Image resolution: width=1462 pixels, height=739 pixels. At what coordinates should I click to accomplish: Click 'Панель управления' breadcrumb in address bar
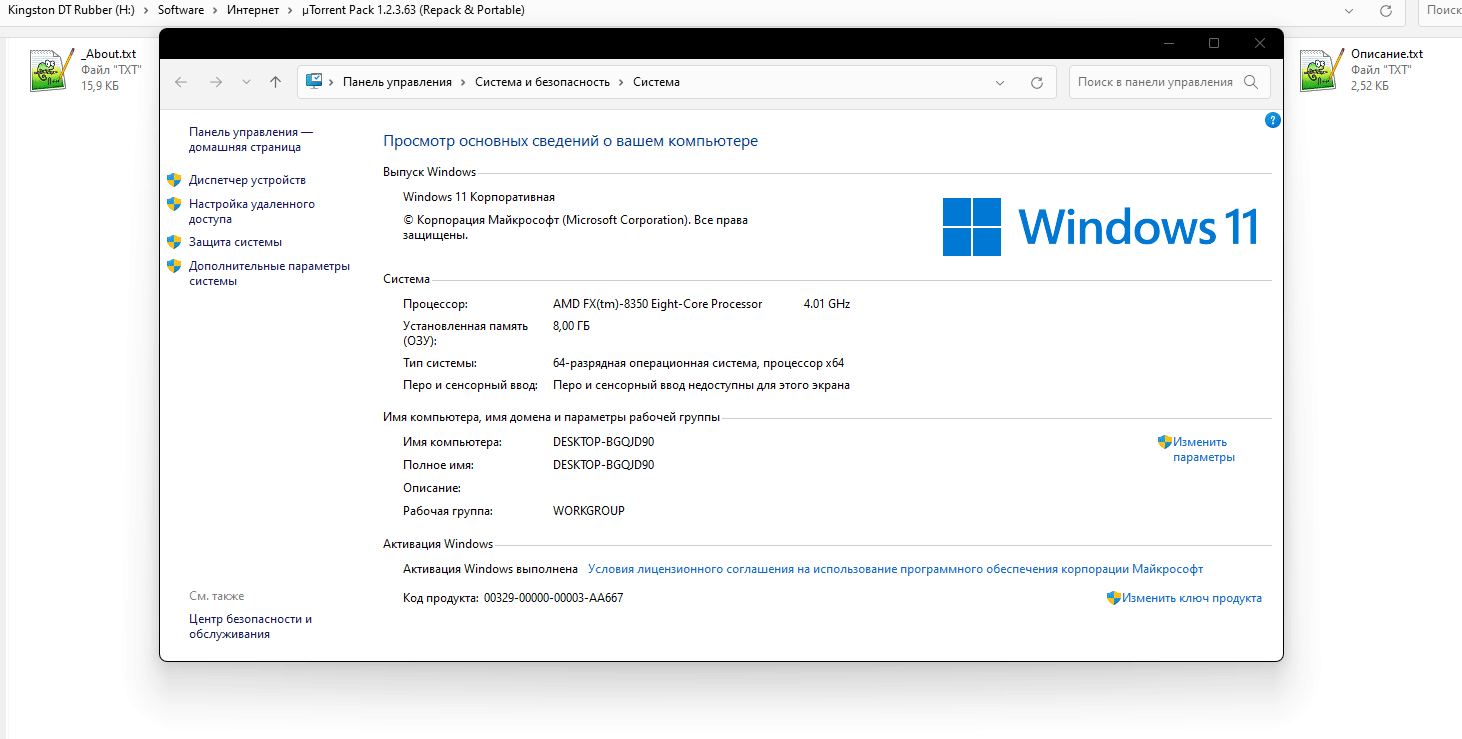click(x=397, y=82)
